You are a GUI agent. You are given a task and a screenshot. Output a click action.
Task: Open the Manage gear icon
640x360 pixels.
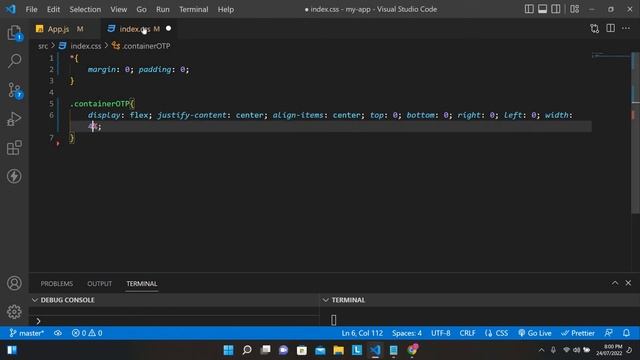14,312
